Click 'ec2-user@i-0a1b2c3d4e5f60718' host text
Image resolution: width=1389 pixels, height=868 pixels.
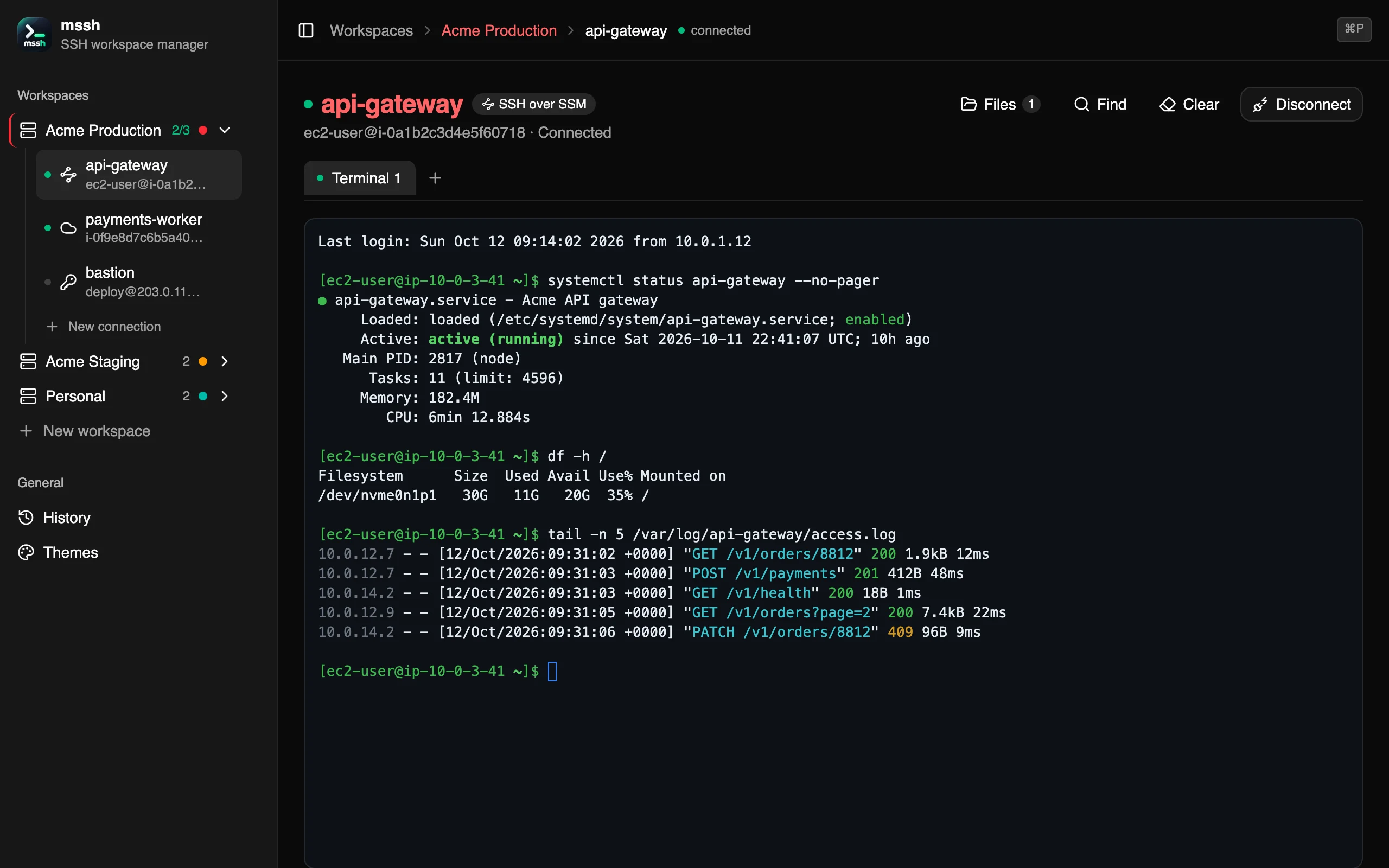[415, 132]
